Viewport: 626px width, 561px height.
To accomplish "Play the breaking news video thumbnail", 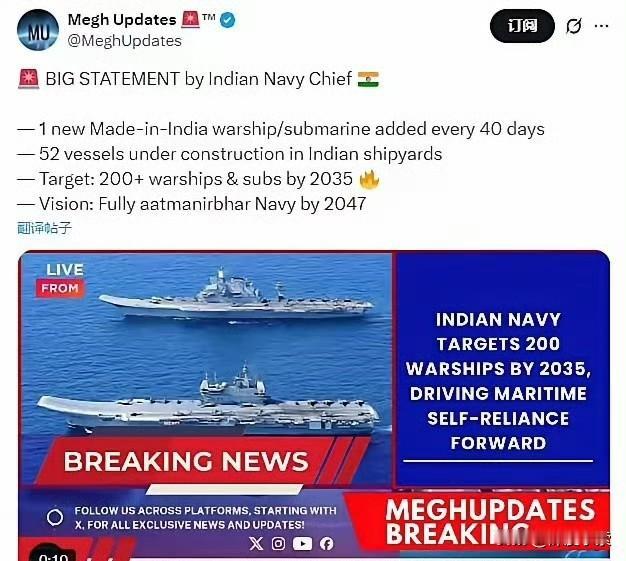I will pyautogui.click(x=314, y=405).
